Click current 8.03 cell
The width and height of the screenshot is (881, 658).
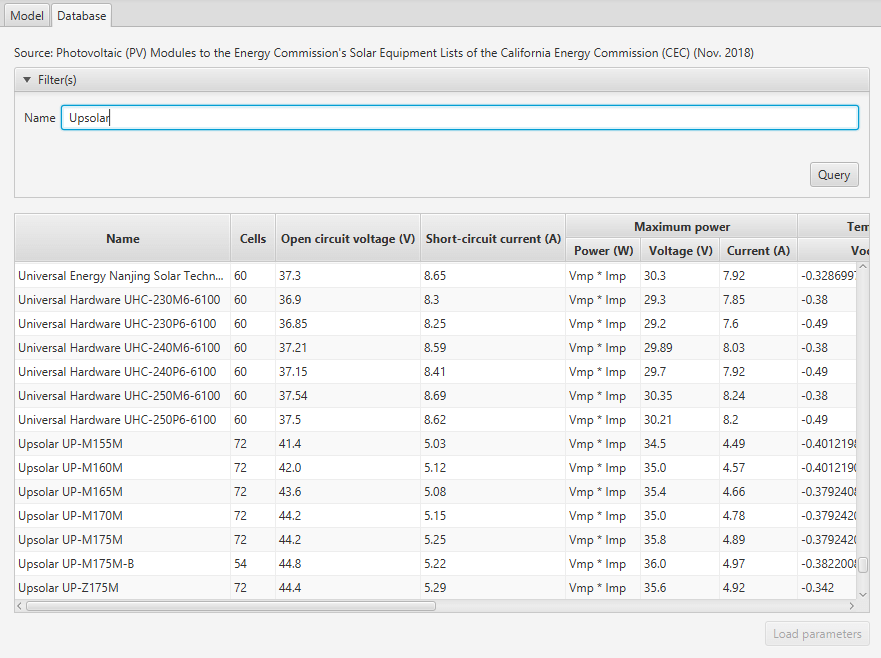coord(758,347)
